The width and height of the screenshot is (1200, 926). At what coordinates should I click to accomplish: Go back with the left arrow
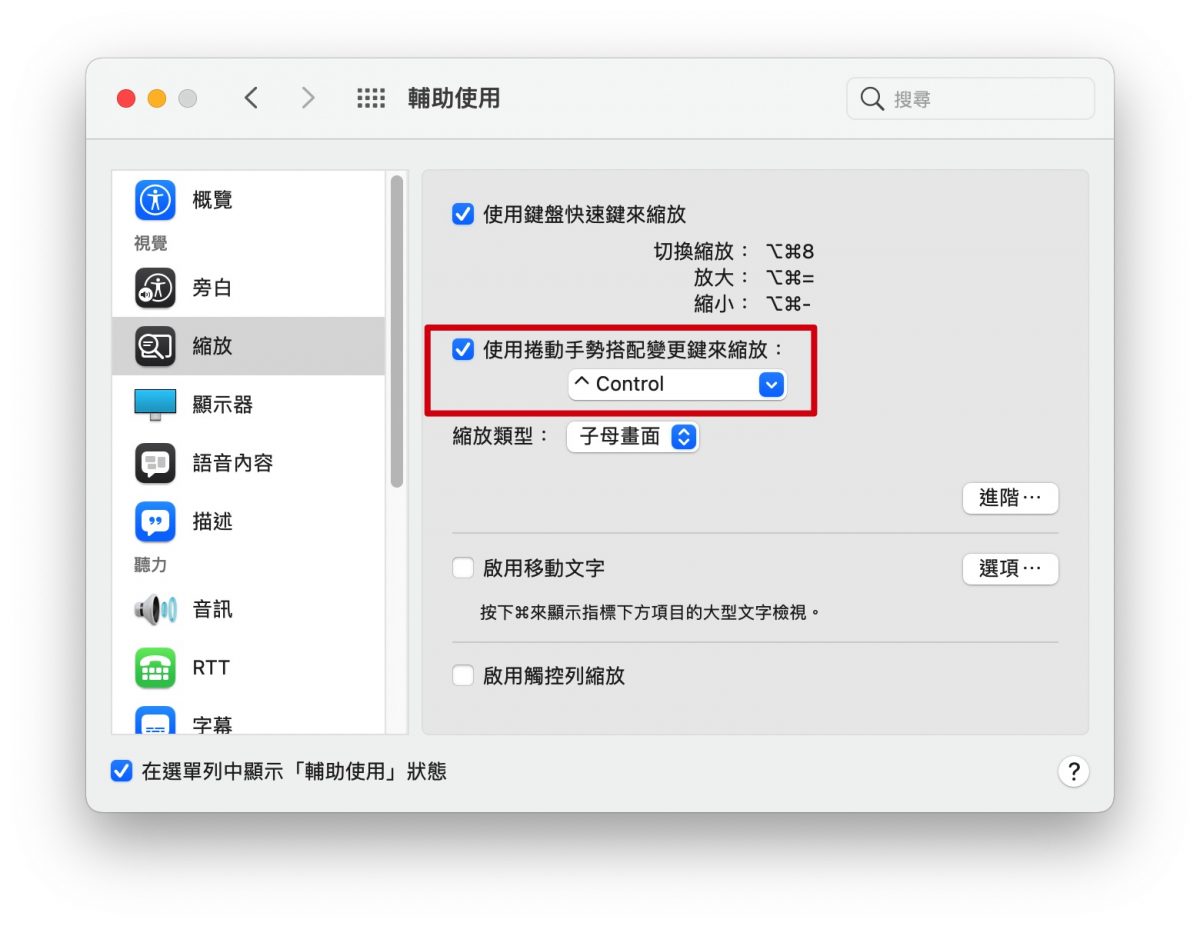[x=251, y=98]
